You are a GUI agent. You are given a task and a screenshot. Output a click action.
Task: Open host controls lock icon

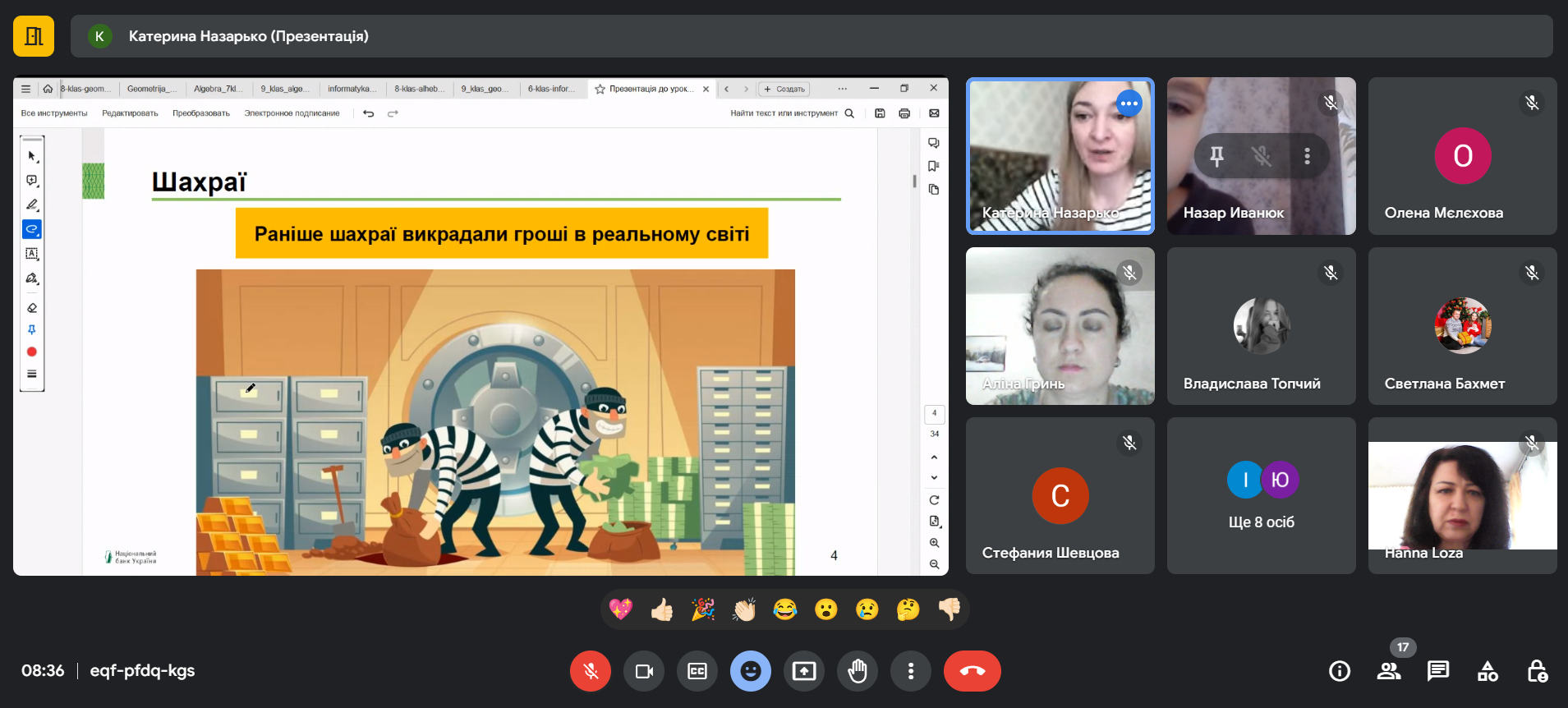click(1537, 671)
